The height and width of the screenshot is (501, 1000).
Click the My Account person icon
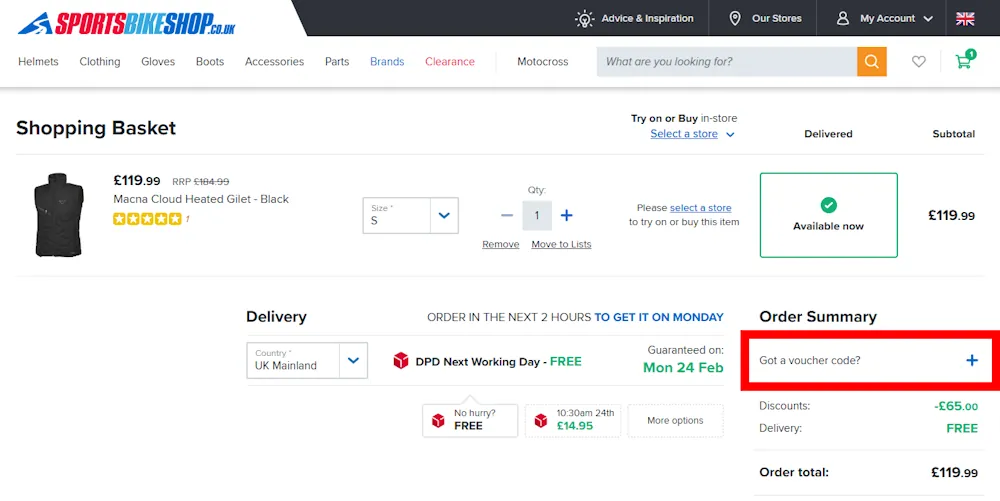coord(842,18)
